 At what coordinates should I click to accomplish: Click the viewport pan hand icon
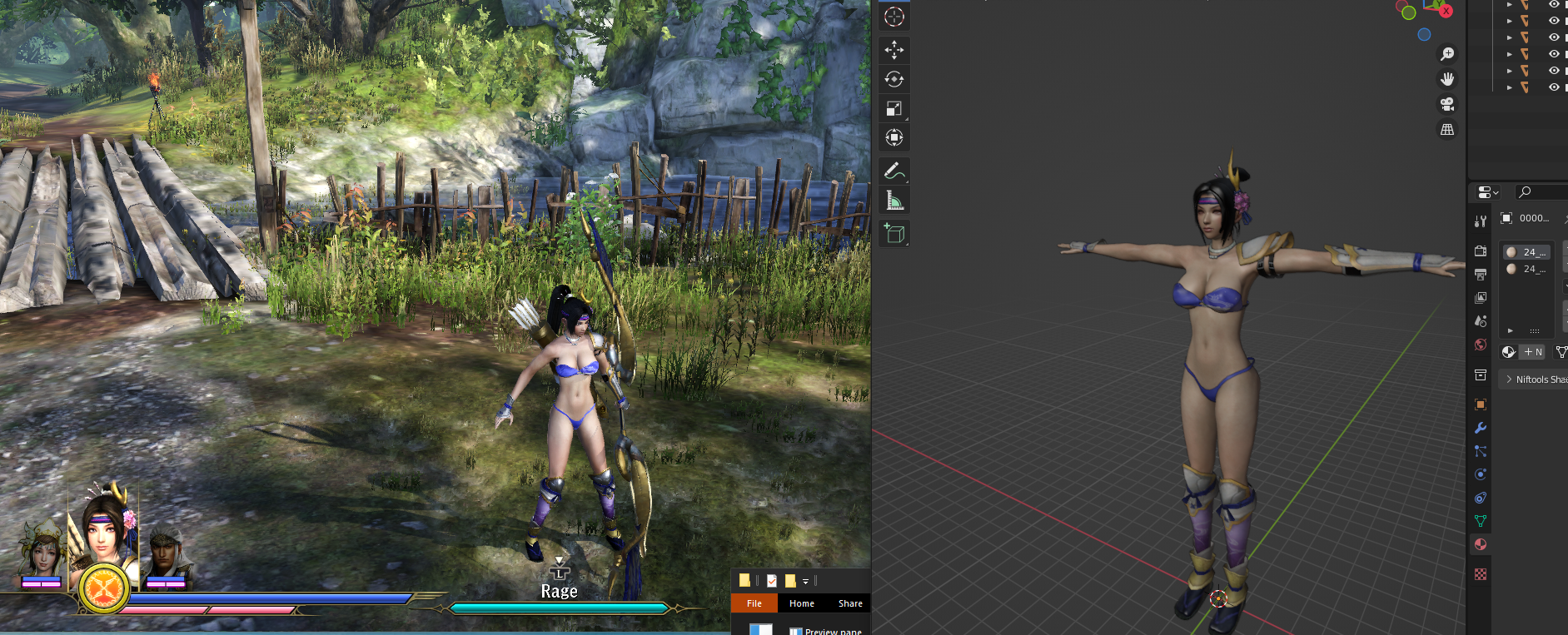1447,79
